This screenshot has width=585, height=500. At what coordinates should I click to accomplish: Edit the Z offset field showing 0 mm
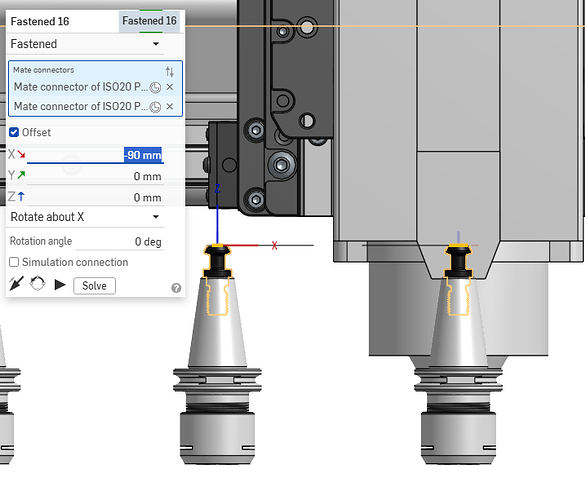[x=95, y=197]
